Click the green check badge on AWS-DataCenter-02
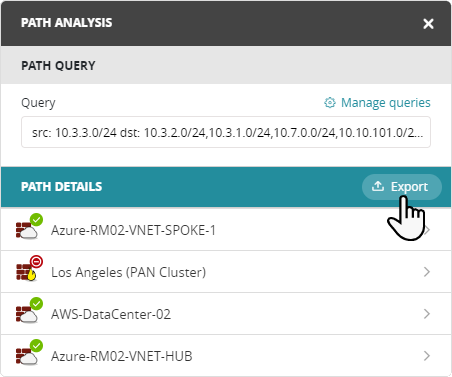The width and height of the screenshot is (452, 377). [x=36, y=303]
